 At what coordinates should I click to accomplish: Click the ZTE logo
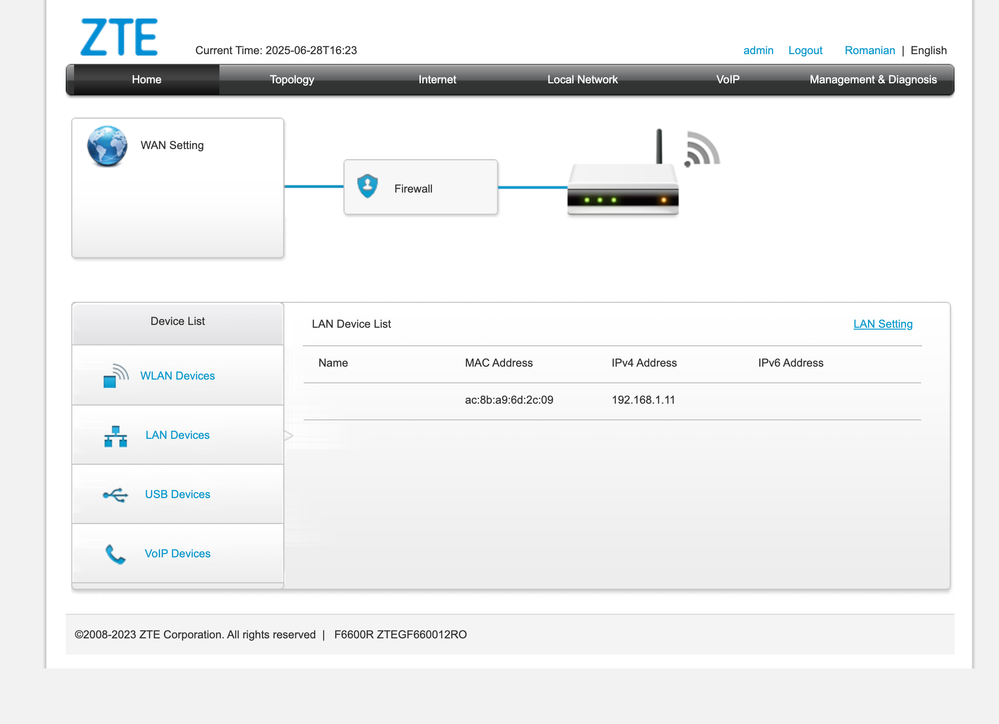click(119, 38)
